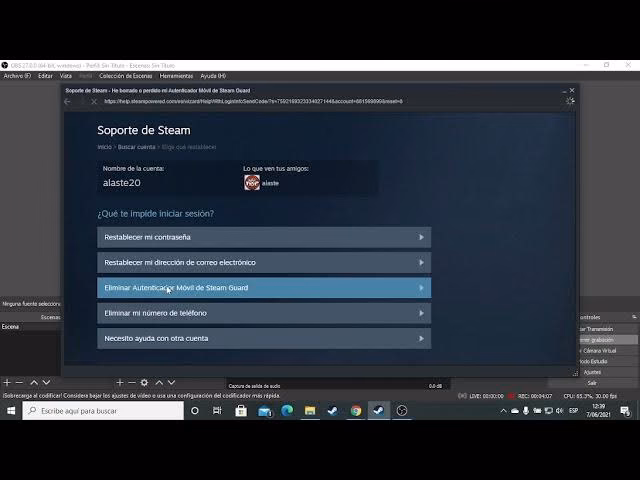
Task: Open Task View on the taskbar
Action: 217,411
